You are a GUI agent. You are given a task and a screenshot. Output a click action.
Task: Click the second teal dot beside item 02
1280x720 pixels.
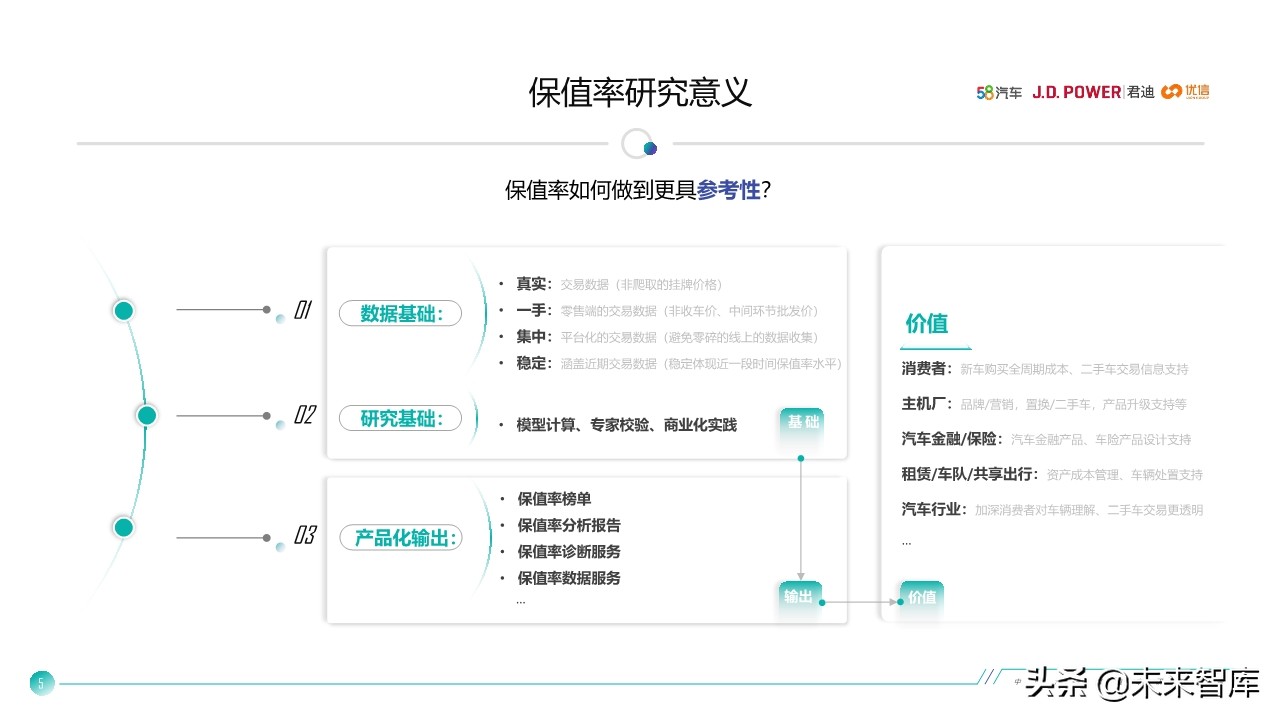147,414
